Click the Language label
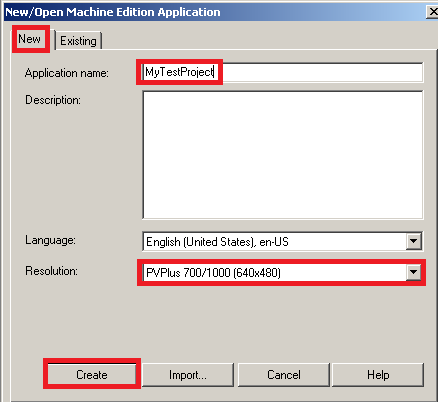Image resolution: width=438 pixels, height=402 pixels. click(50, 240)
